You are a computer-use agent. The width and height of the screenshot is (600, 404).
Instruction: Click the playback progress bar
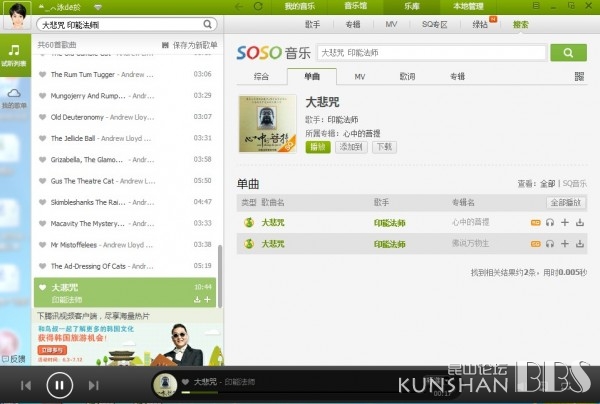point(306,392)
